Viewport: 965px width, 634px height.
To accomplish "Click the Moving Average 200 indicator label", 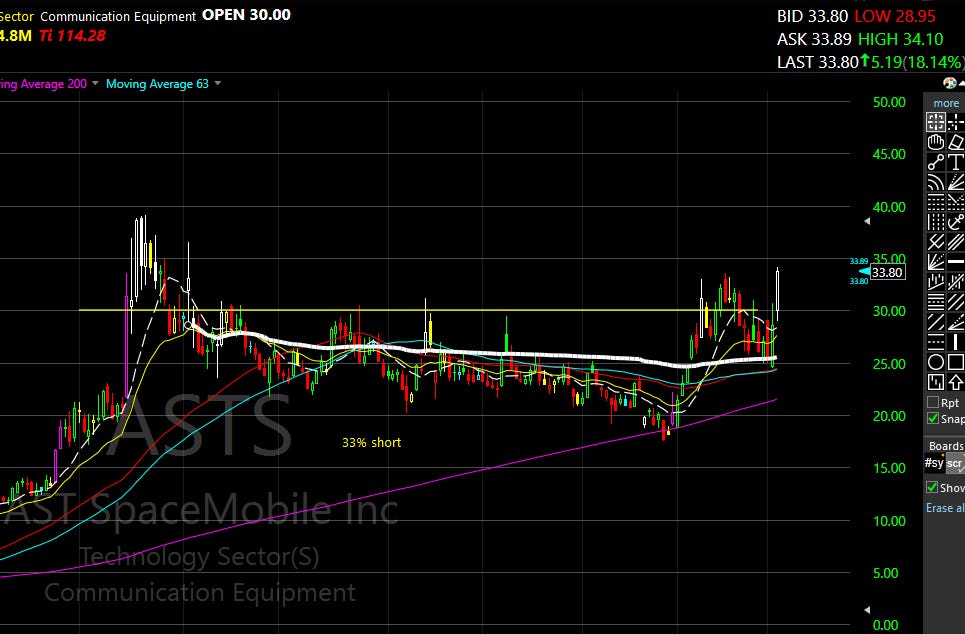I will tap(43, 84).
